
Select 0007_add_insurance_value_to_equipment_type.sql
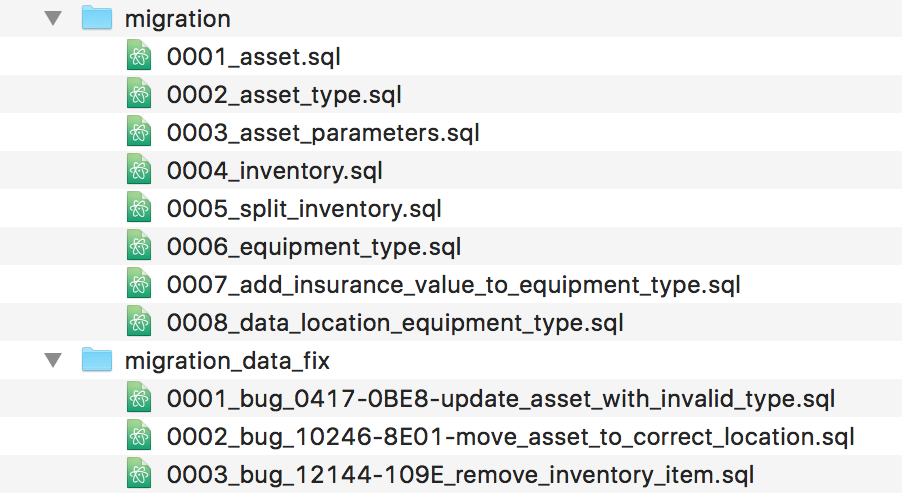pos(453,285)
